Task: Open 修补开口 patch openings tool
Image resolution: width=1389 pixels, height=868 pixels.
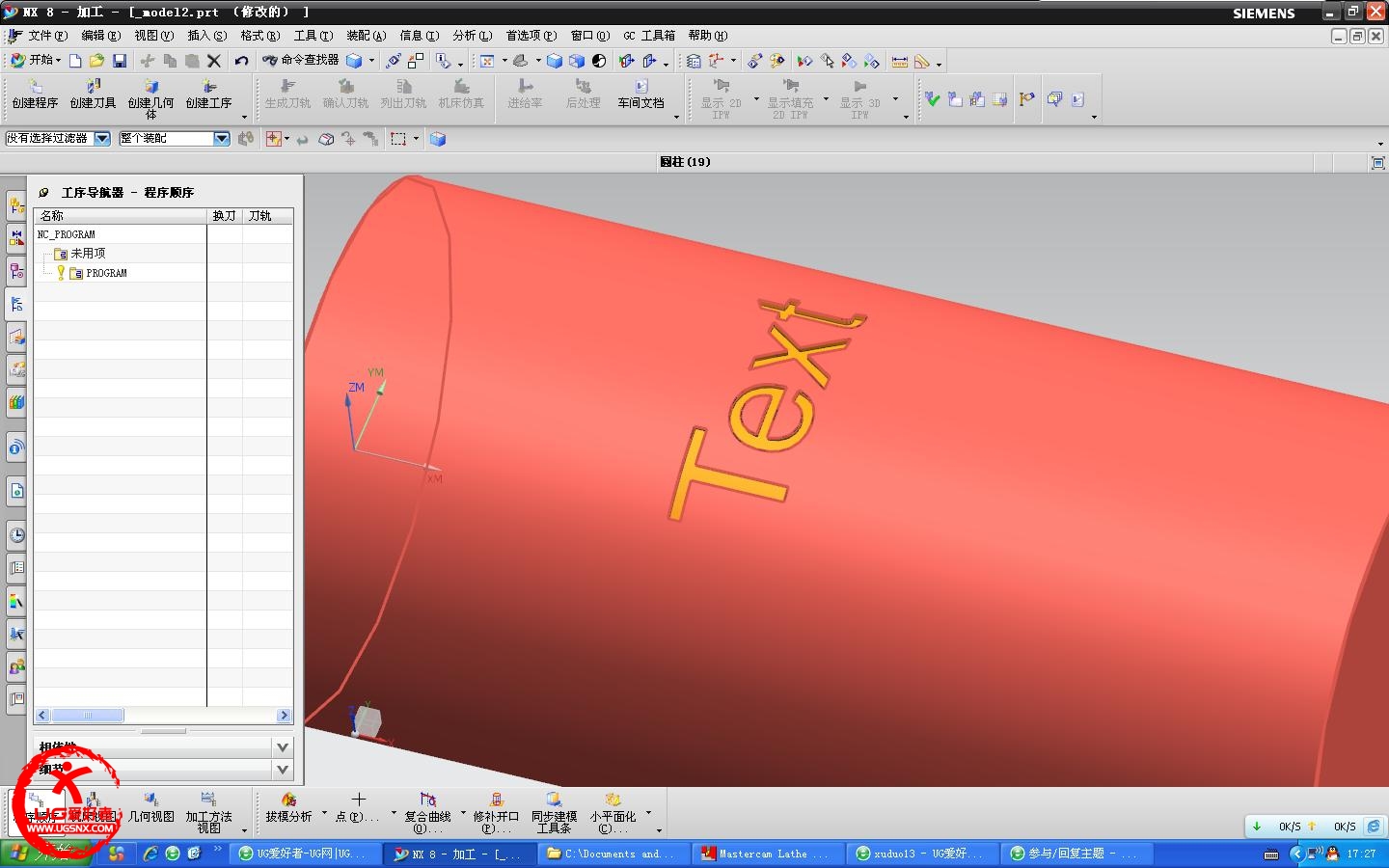Action: (496, 812)
